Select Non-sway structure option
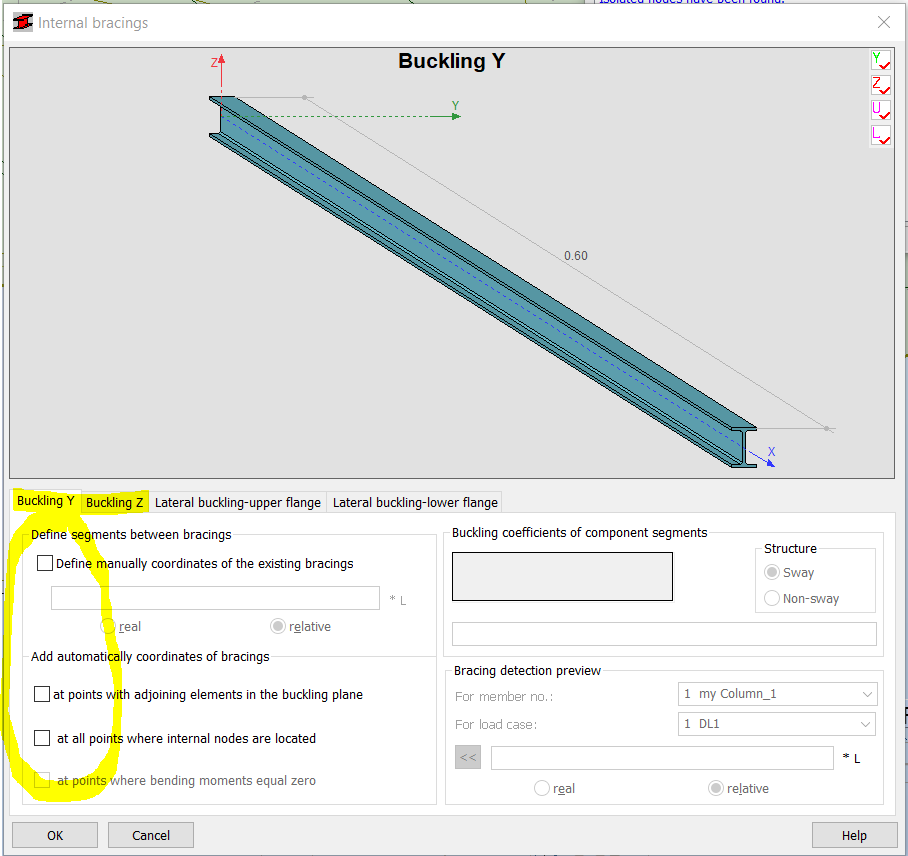Screen dimensions: 908x856 771,597
